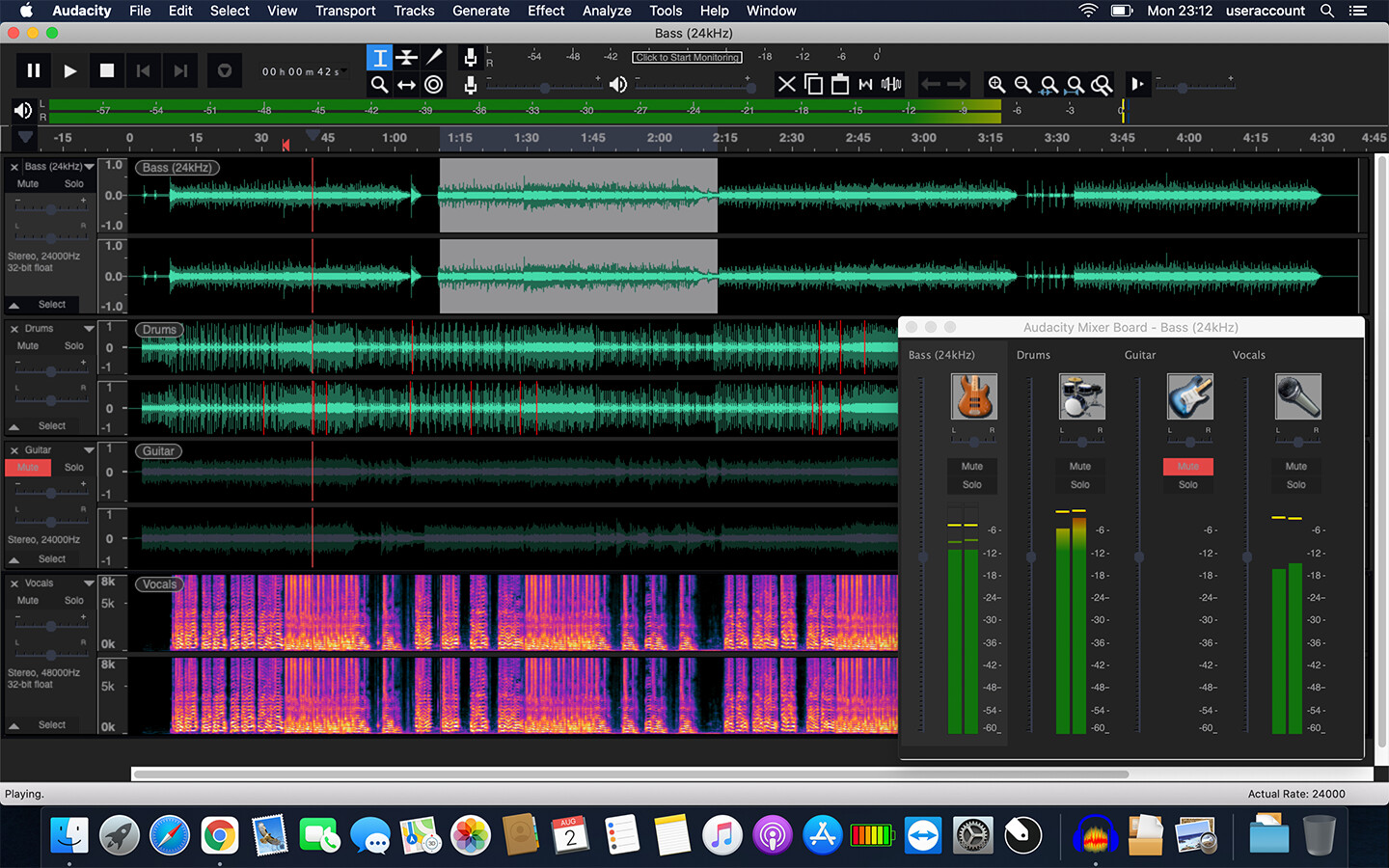This screenshot has width=1389, height=868.
Task: Open the Transport menu
Action: (x=345, y=11)
